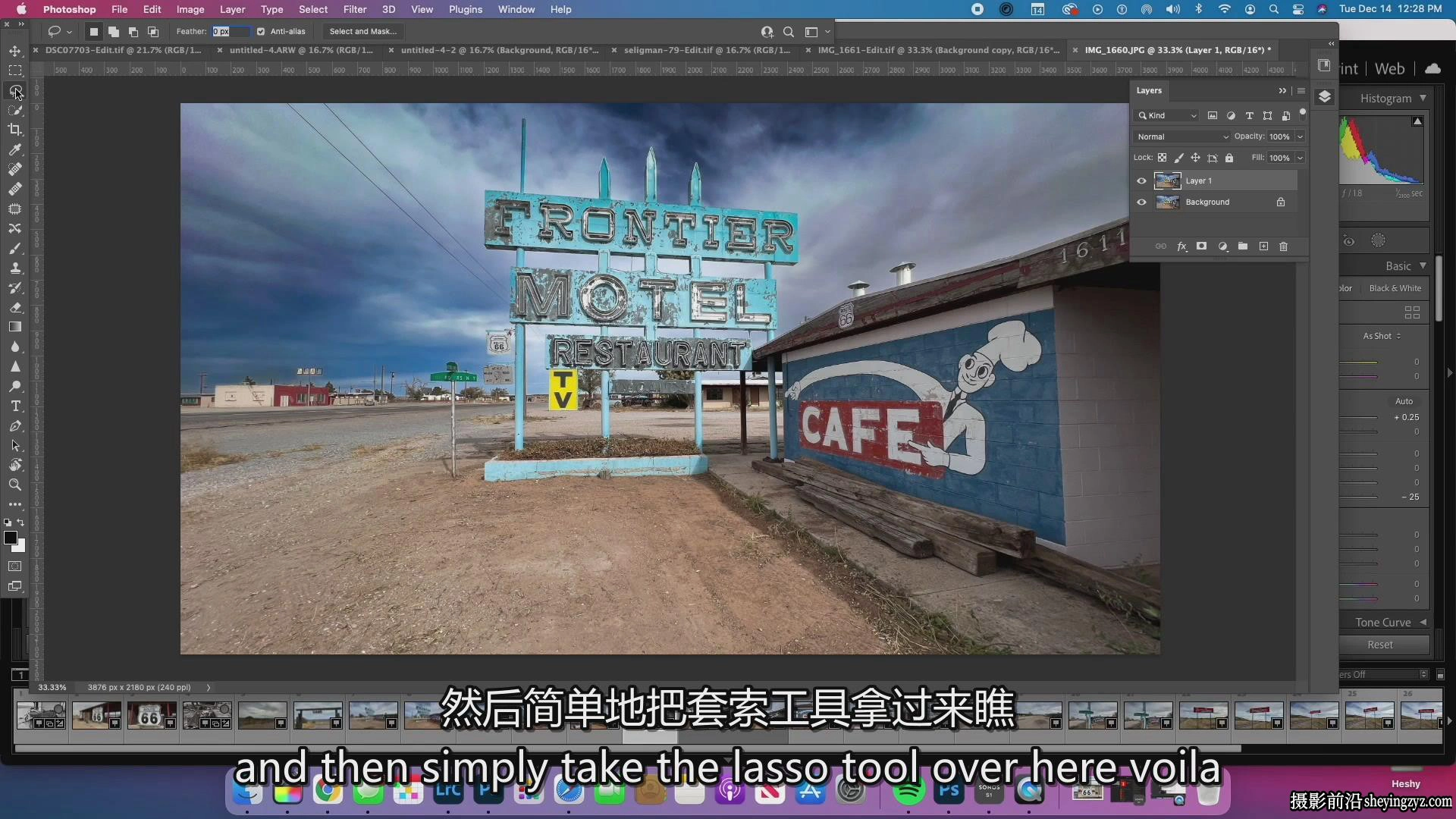Viewport: 1456px width, 819px height.
Task: Click the Add Layer Style fx icon
Action: point(1181,246)
